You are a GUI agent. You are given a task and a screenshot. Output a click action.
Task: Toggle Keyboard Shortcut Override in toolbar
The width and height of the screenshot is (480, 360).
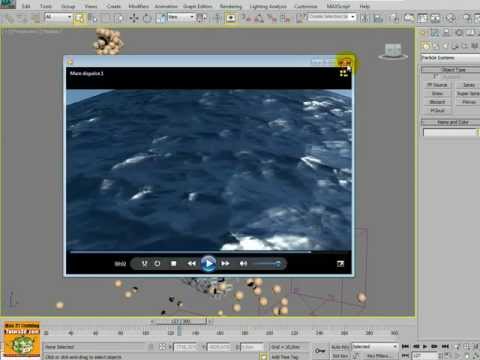pos(231,18)
